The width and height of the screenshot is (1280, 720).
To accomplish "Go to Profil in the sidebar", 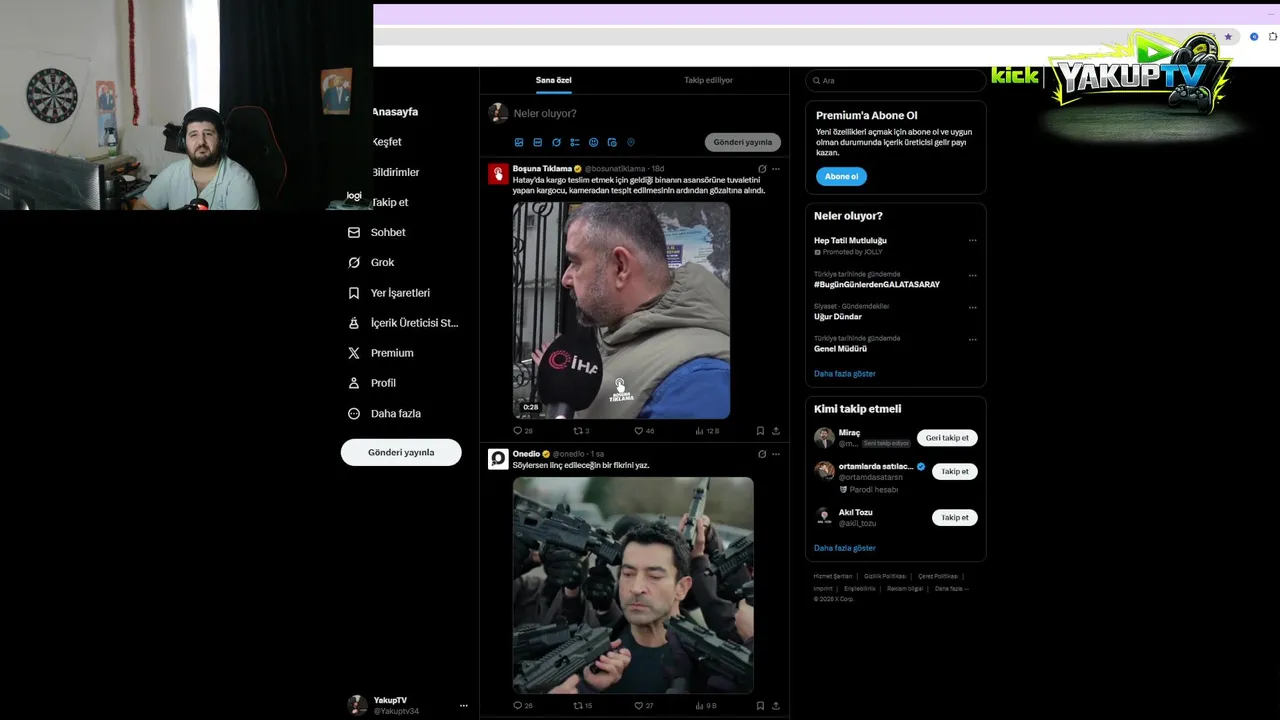I will pyautogui.click(x=371, y=383).
